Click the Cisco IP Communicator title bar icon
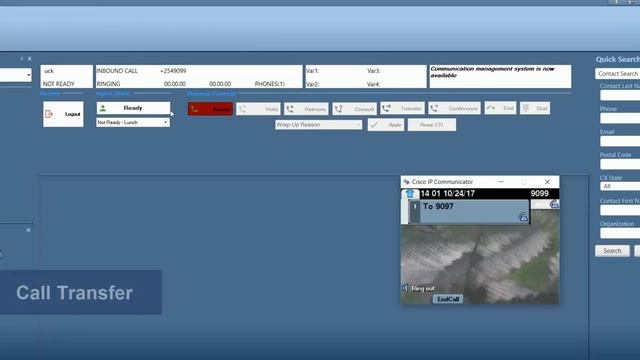 (x=407, y=182)
